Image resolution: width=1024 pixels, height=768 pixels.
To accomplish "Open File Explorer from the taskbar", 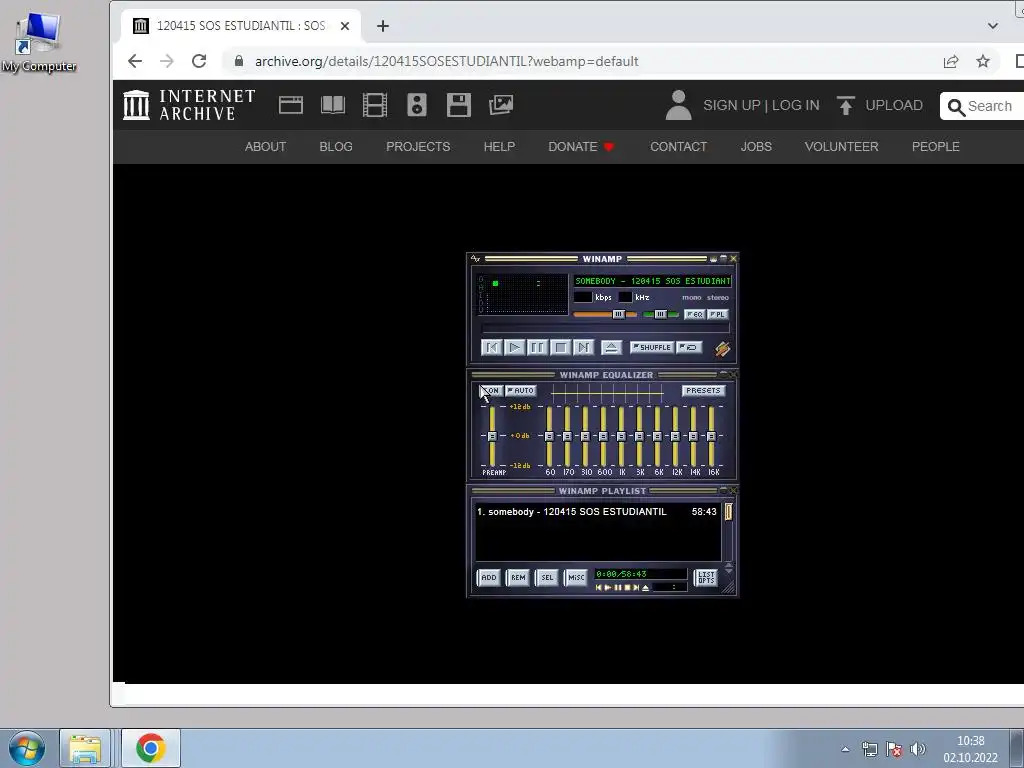I will coord(85,748).
